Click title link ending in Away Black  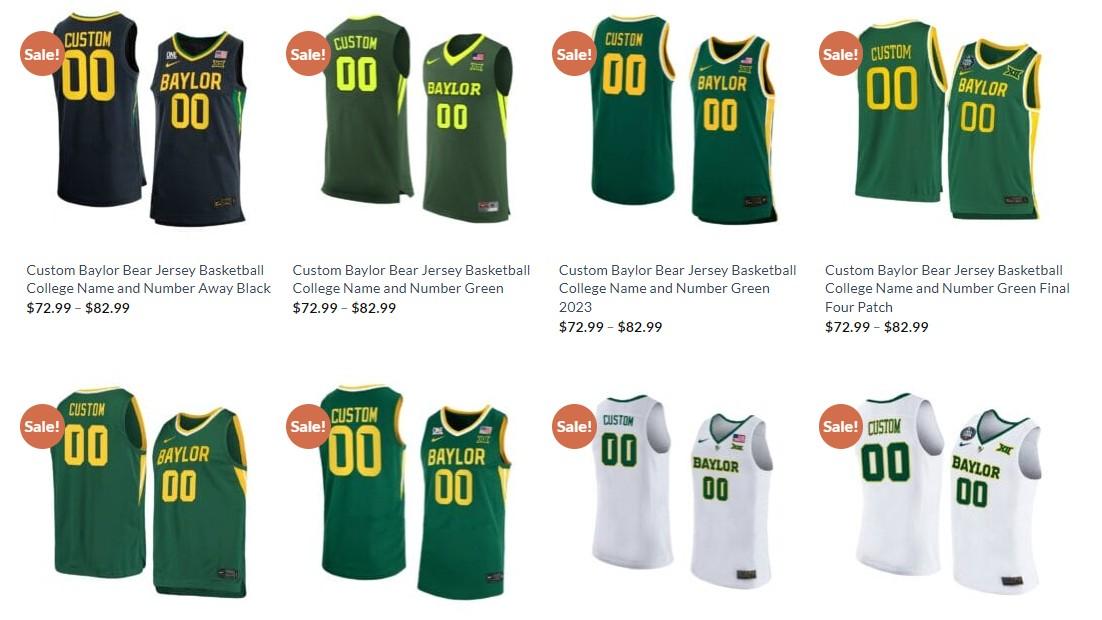point(148,279)
